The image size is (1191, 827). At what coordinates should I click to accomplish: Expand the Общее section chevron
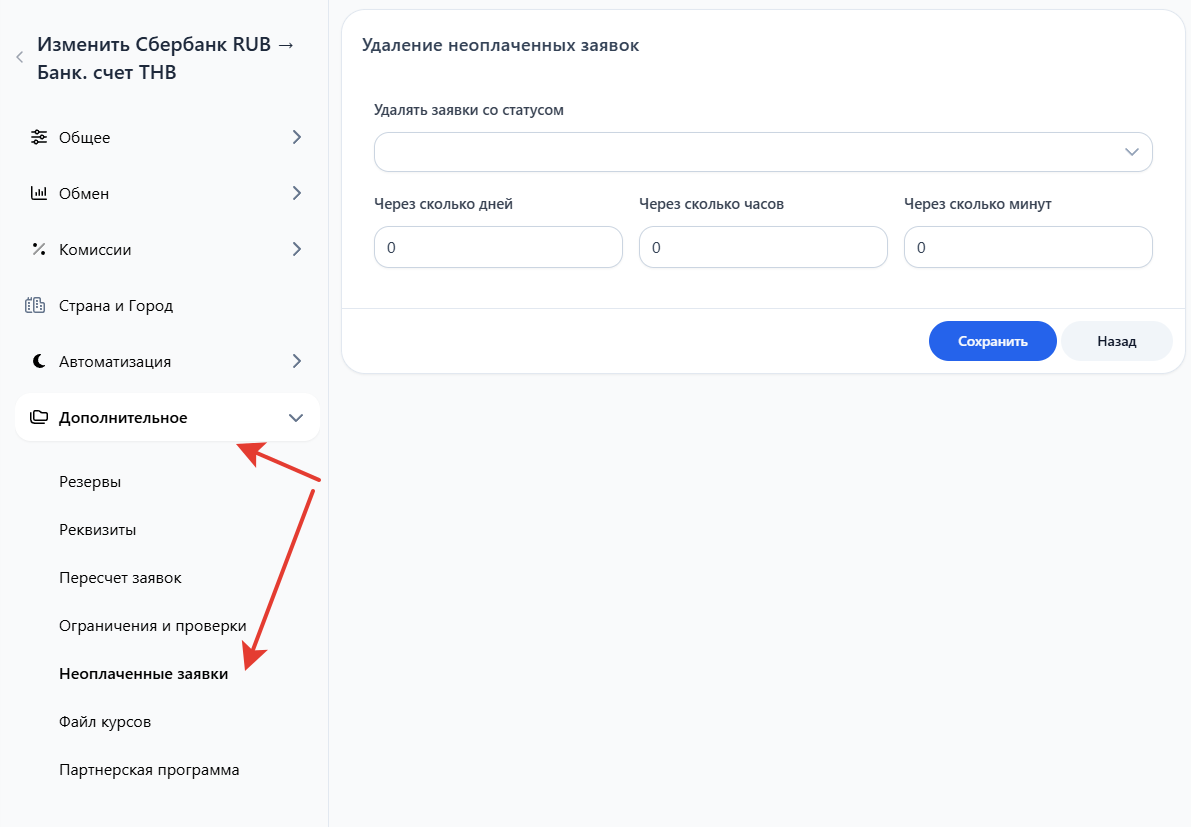296,137
